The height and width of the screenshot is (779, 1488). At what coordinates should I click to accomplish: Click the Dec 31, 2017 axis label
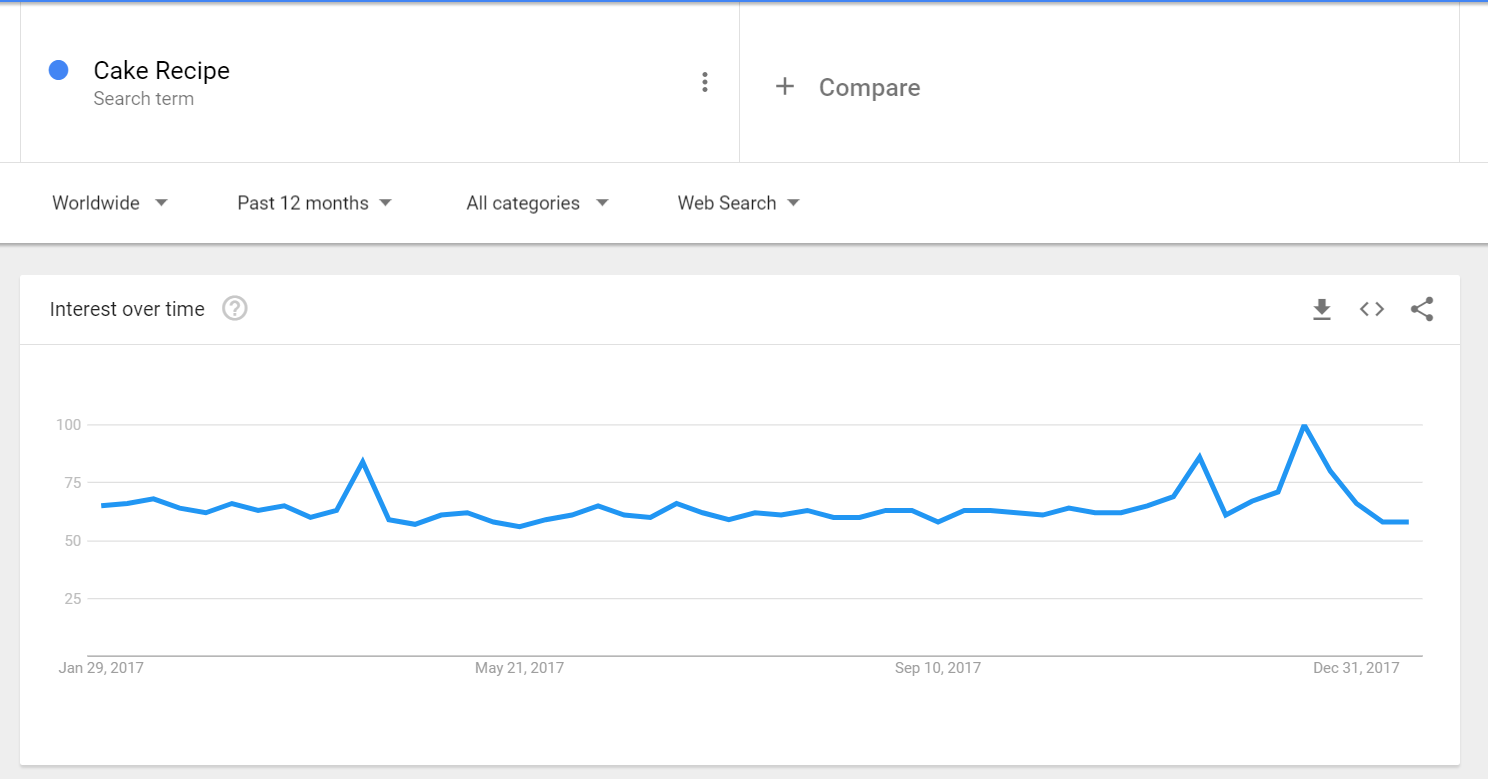[1356, 668]
